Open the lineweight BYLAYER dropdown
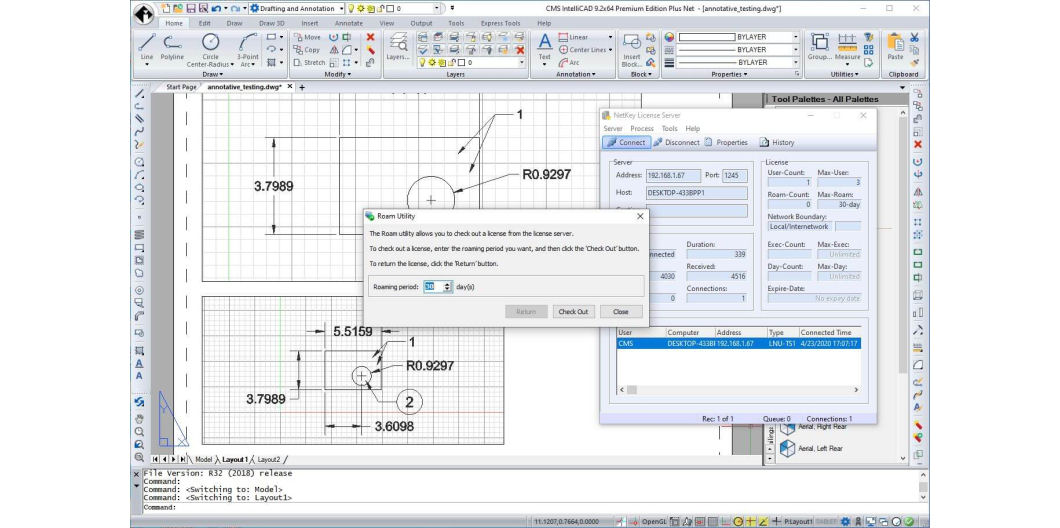This screenshot has height=528, width=1060. (x=795, y=62)
